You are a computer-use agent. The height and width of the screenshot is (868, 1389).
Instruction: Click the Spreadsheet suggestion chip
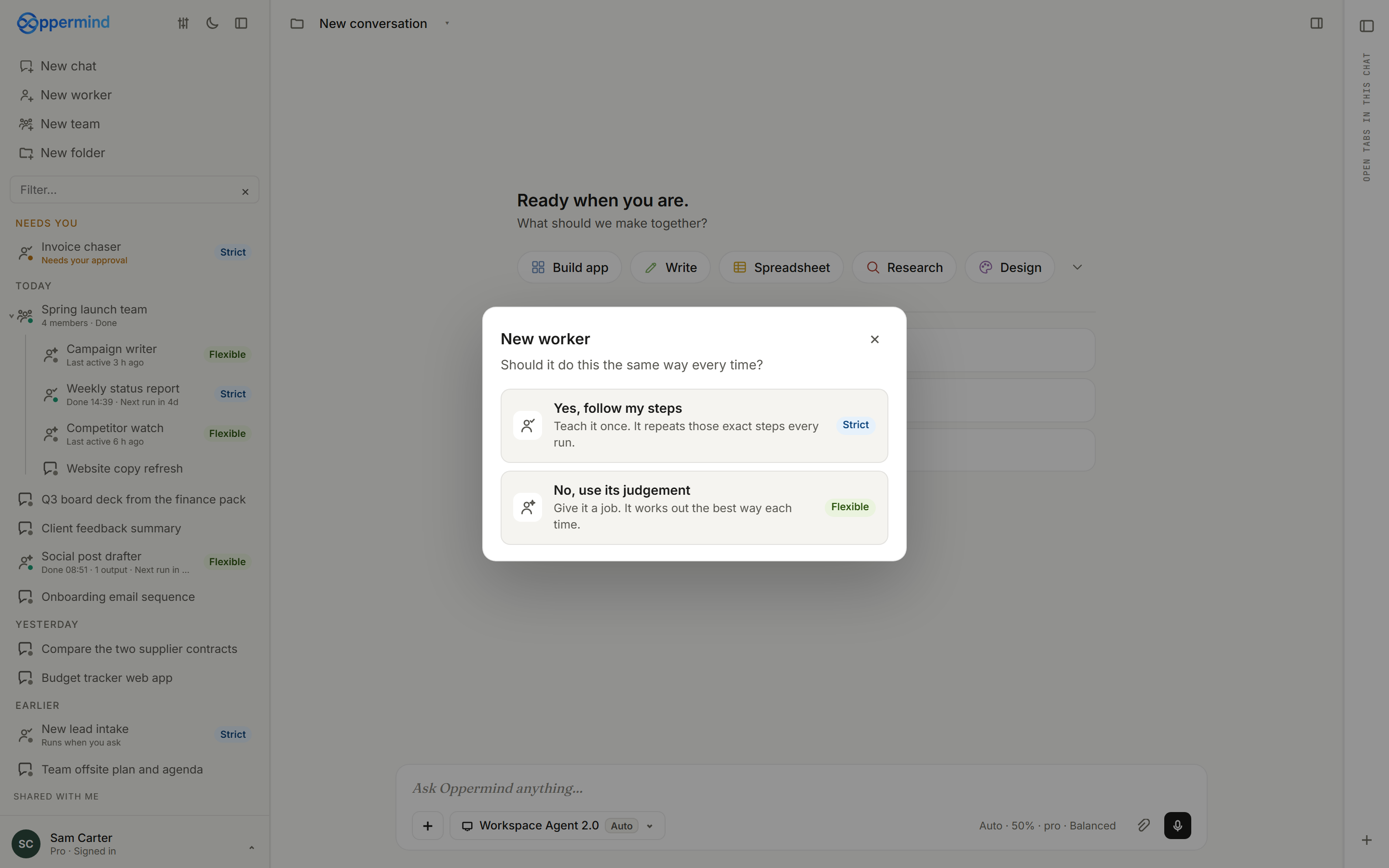click(x=781, y=268)
